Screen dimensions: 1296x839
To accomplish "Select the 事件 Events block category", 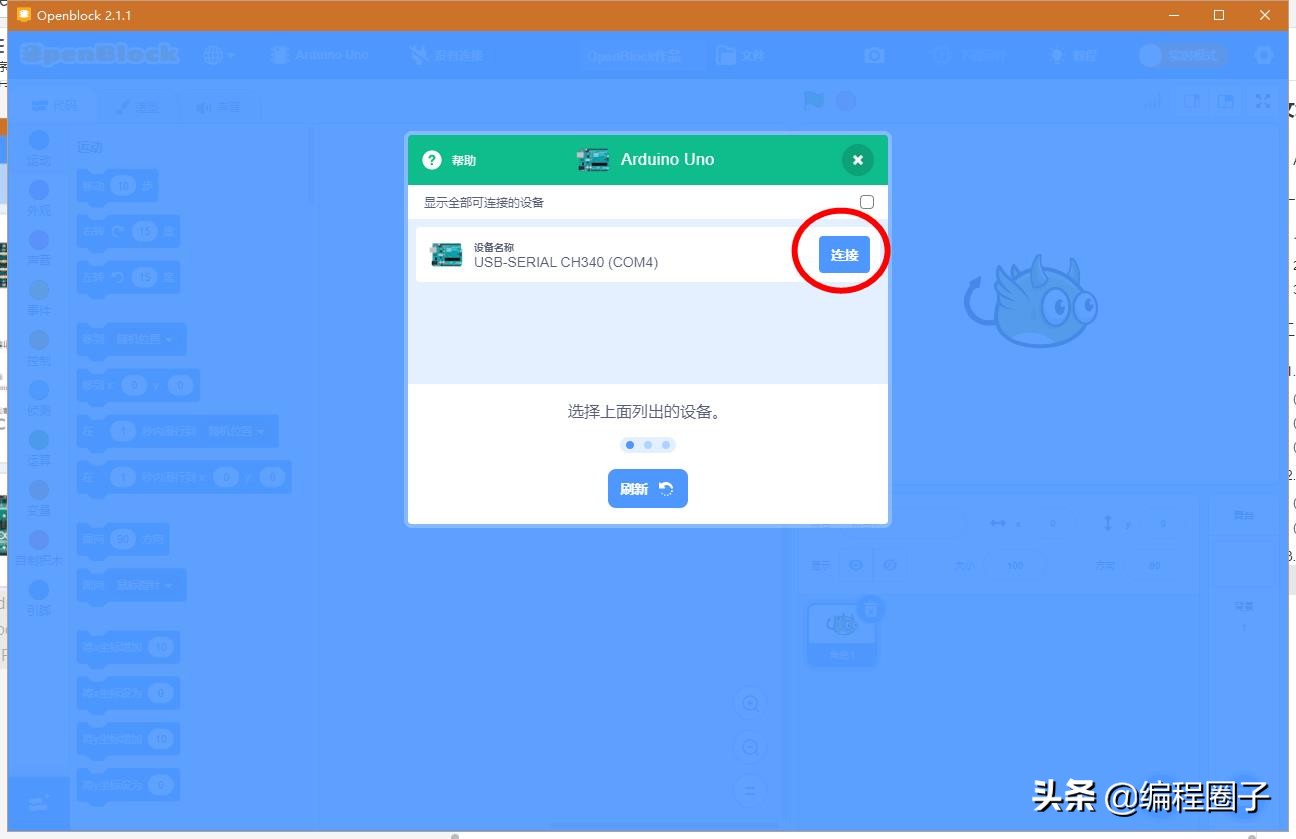I will pyautogui.click(x=38, y=298).
